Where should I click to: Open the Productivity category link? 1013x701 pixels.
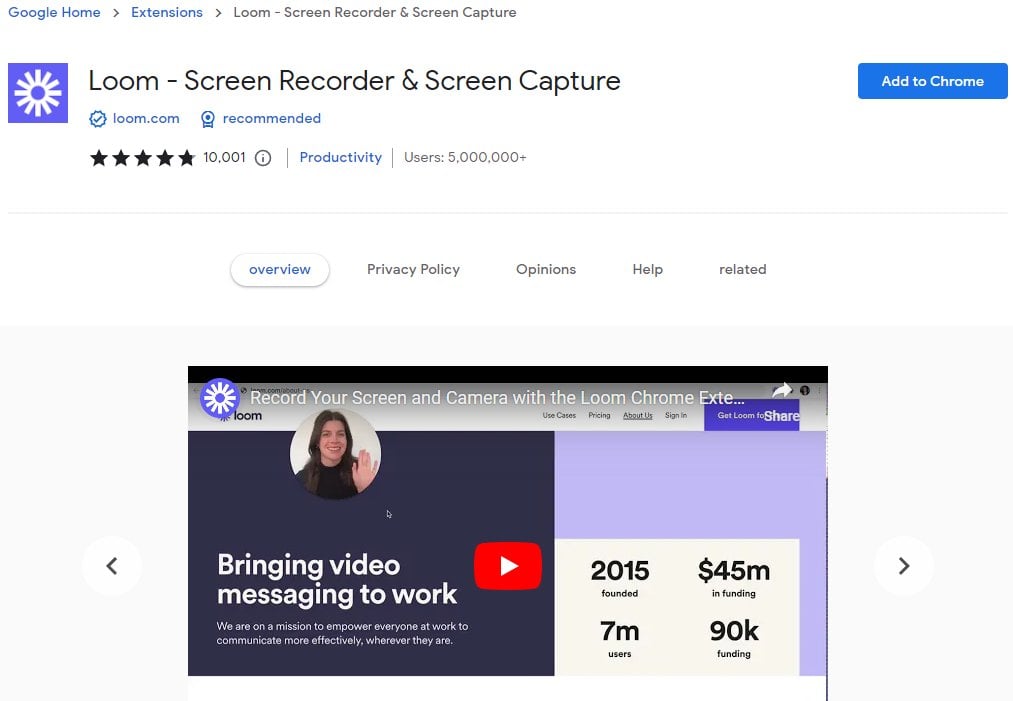click(x=340, y=158)
